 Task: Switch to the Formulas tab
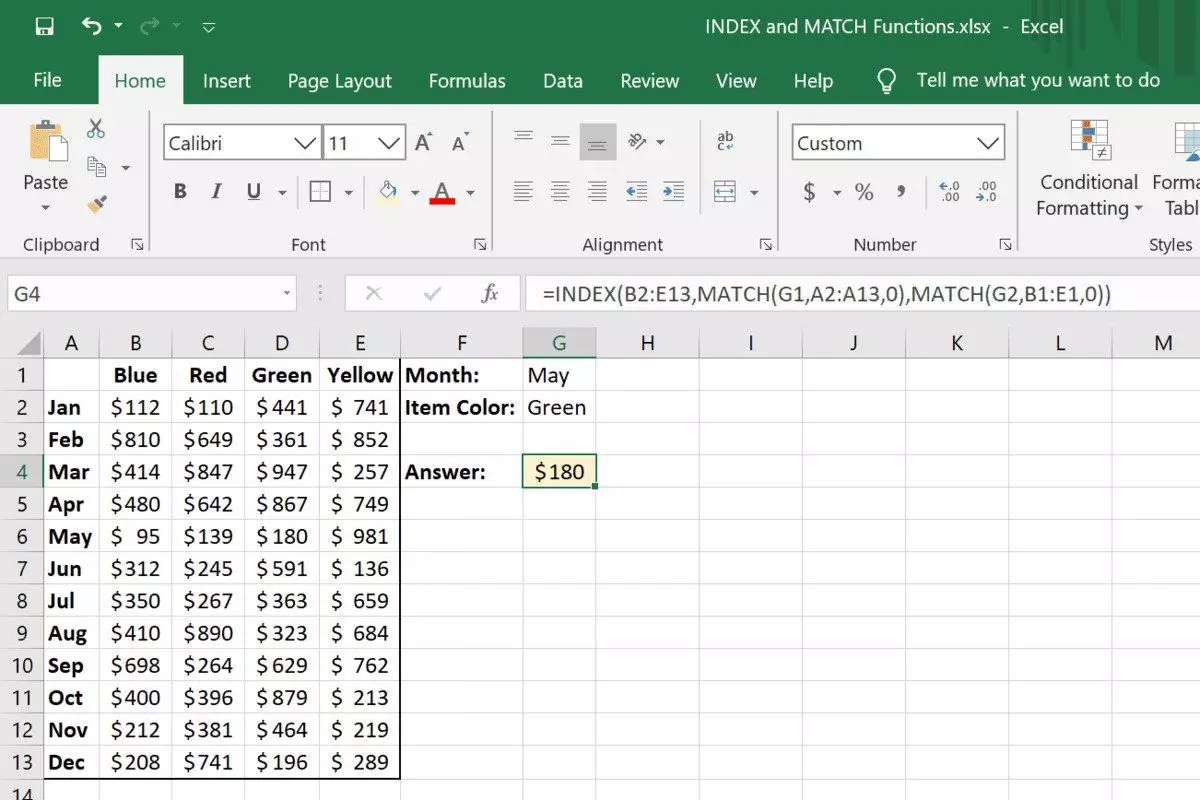(x=467, y=81)
